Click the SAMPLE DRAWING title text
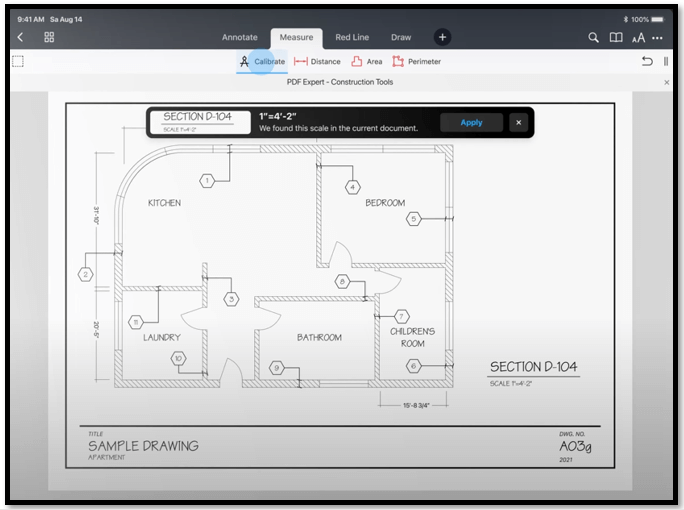Screen dimensions: 684x510 click(x=144, y=446)
